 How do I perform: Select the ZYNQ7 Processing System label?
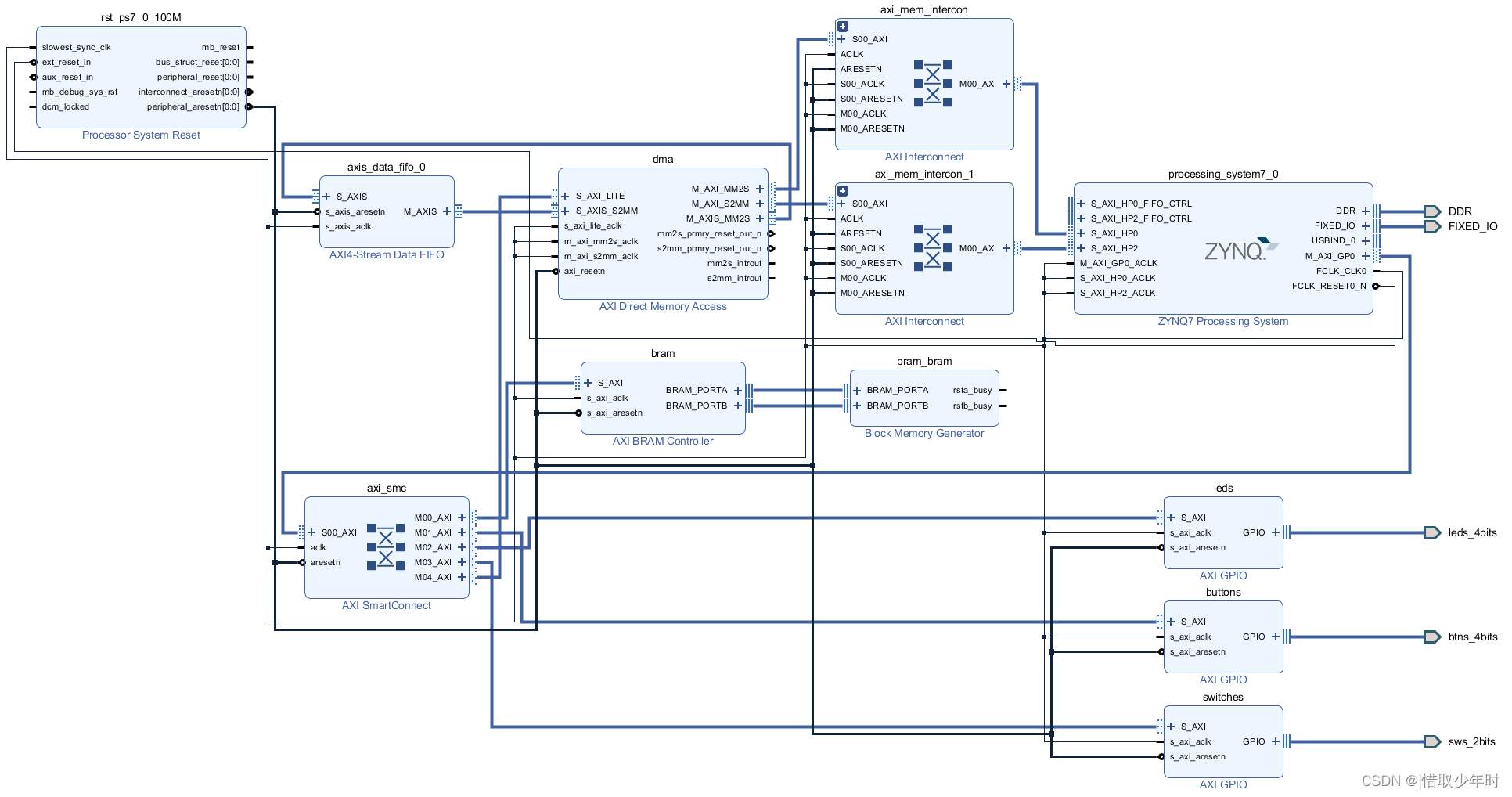click(x=1223, y=322)
